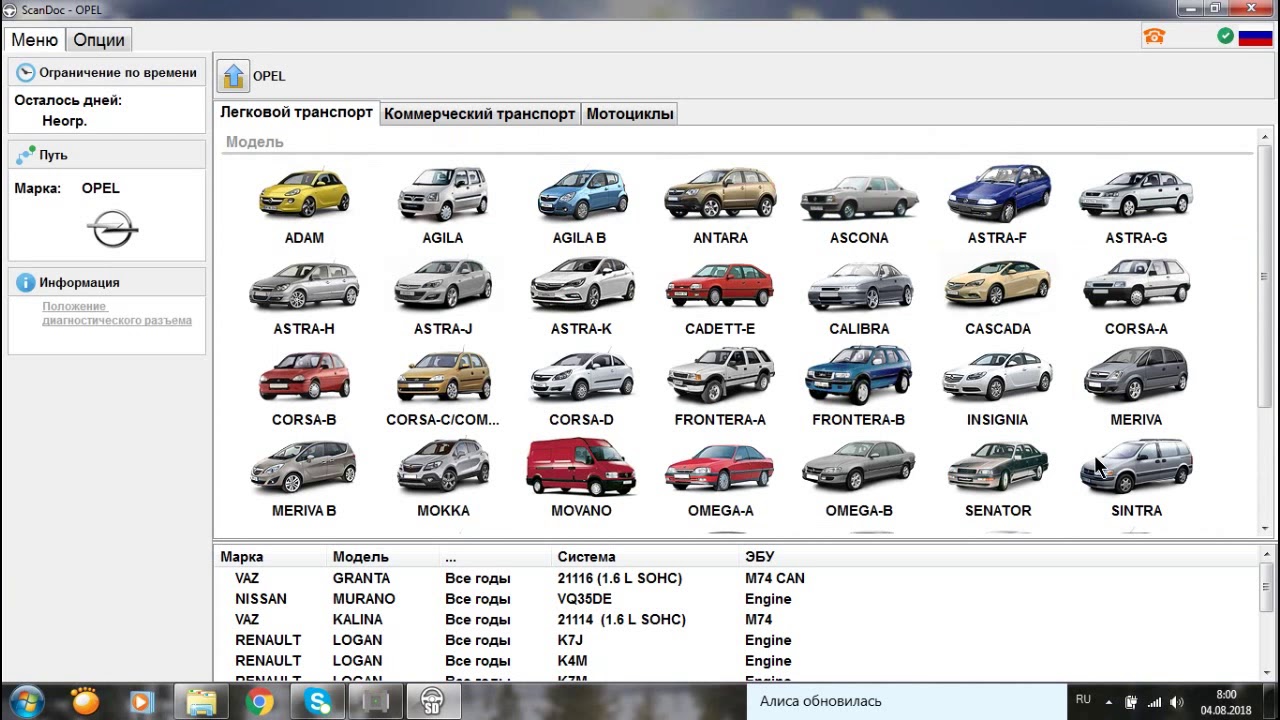The image size is (1280, 720).
Task: Open File Explorer from the taskbar
Action: pyautogui.click(x=201, y=702)
